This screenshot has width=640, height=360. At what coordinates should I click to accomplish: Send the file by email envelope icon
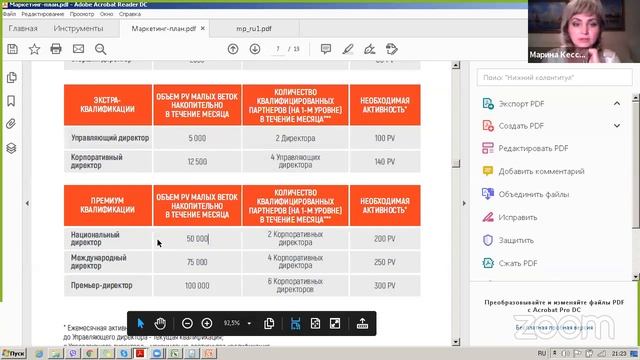pos(78,49)
